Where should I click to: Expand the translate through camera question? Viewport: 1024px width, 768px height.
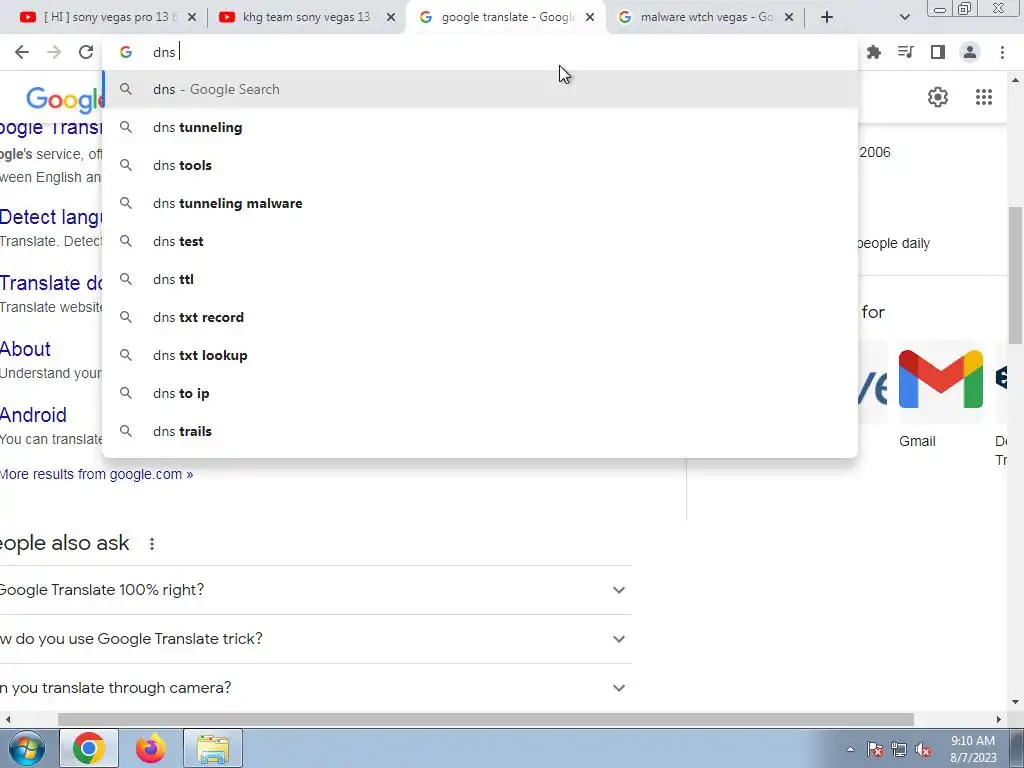click(313, 688)
